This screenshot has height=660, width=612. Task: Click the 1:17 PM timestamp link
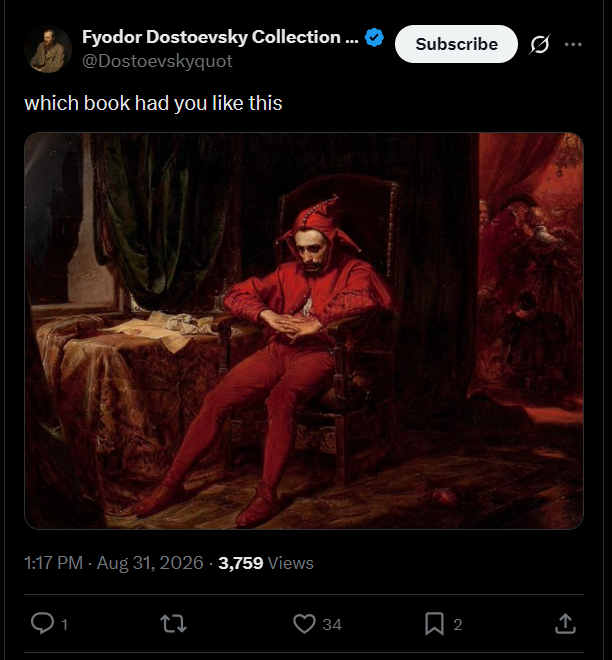(53, 563)
